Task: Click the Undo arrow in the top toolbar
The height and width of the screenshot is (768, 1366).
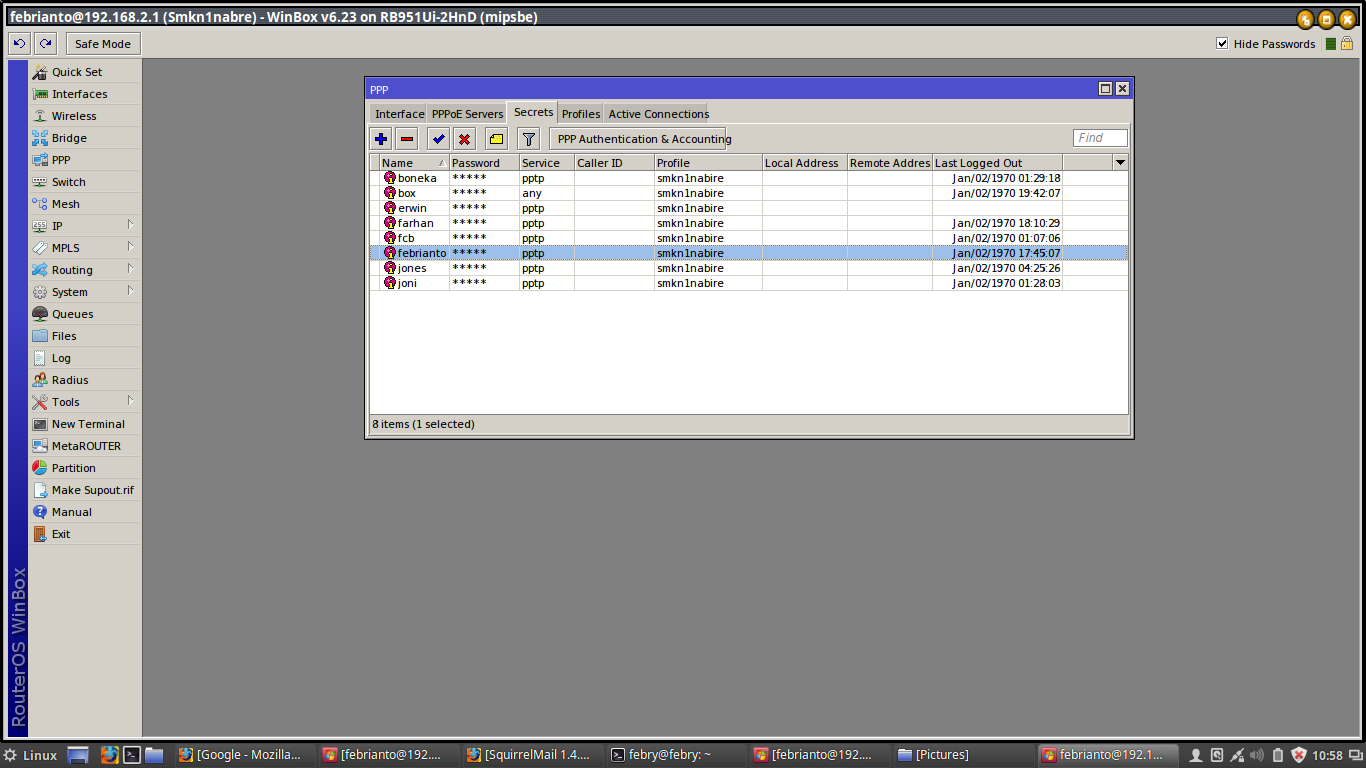Action: tap(19, 43)
